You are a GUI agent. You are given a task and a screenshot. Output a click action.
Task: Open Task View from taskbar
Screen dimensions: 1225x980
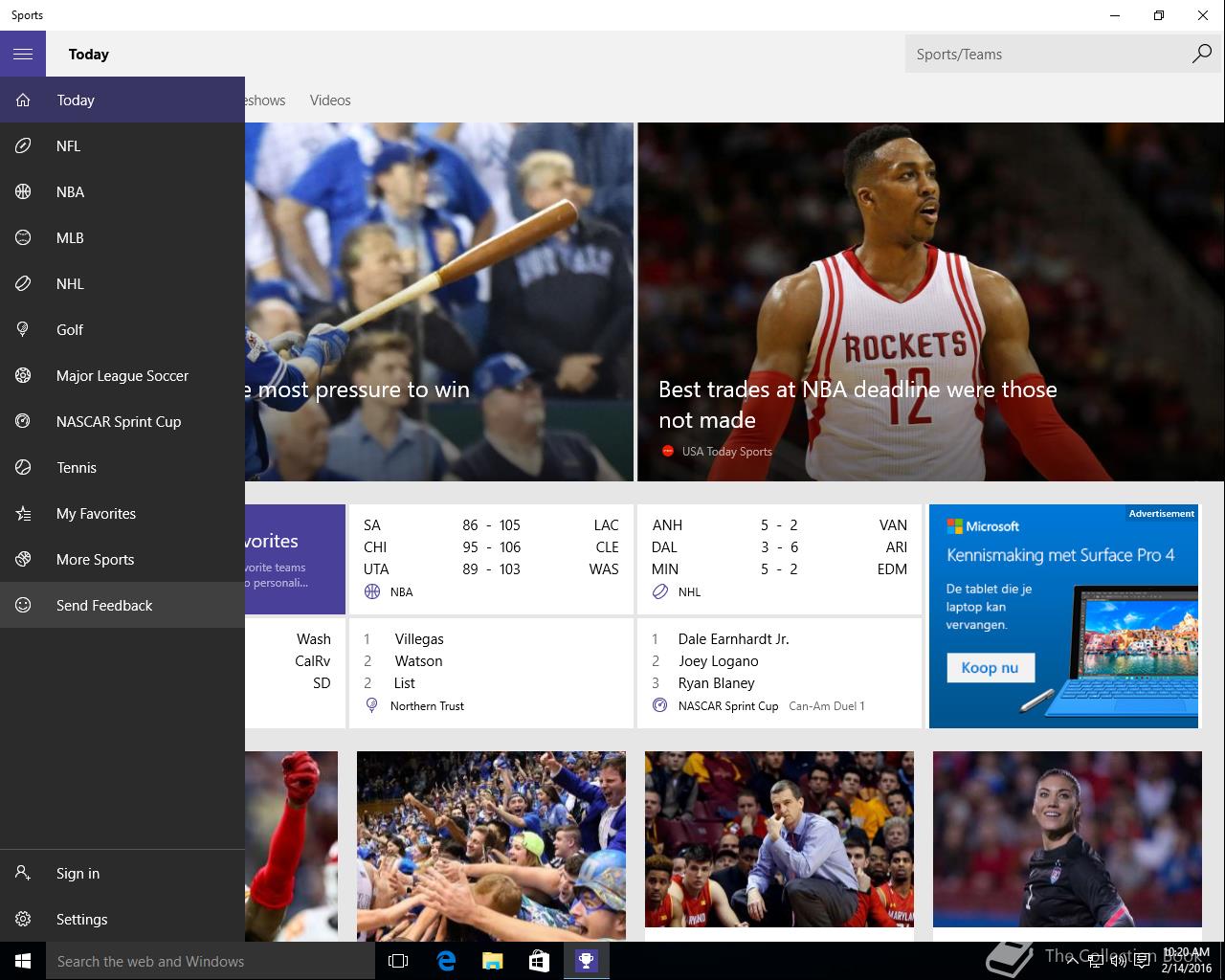tap(398, 961)
